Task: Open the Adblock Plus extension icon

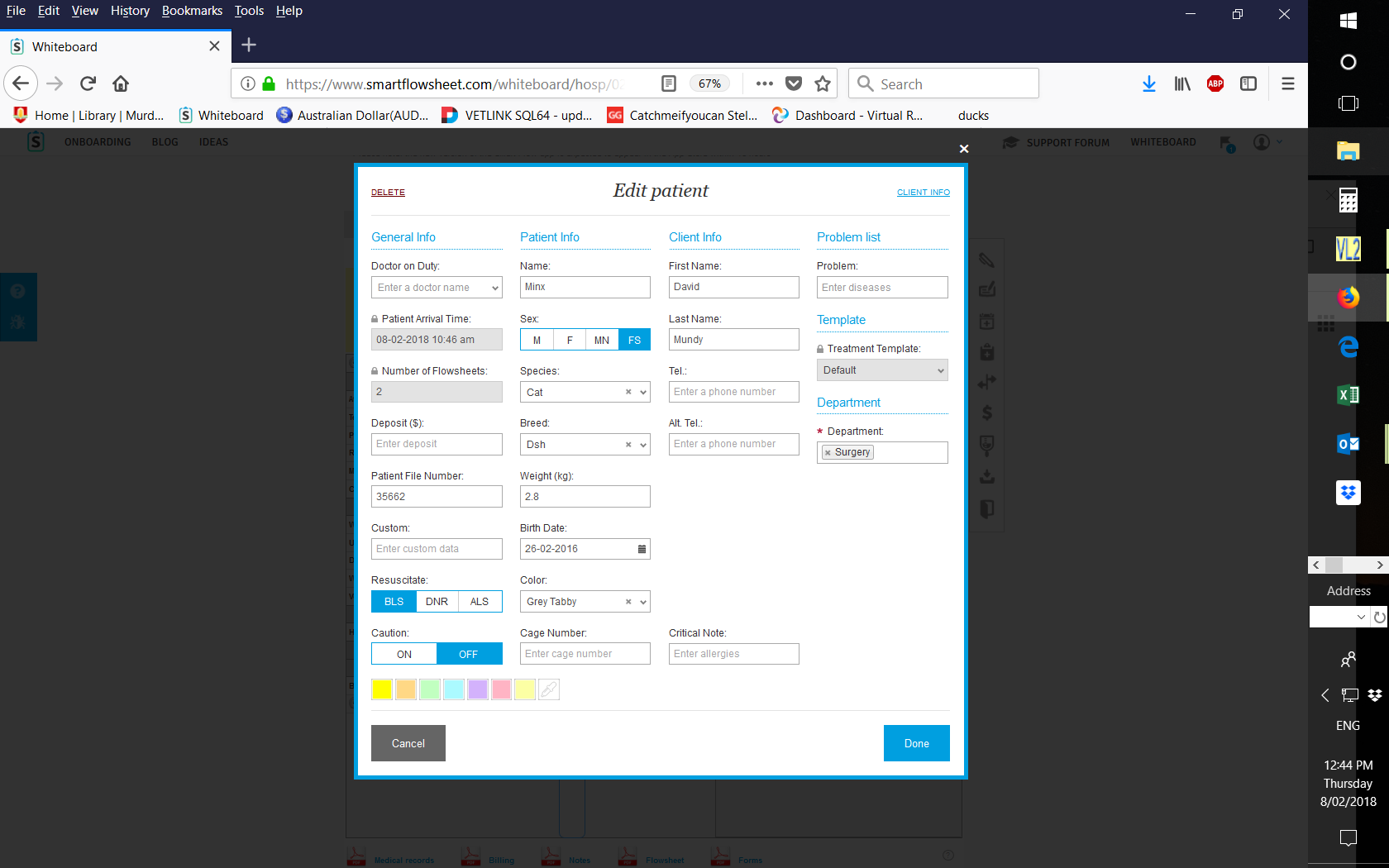Action: coord(1215,83)
